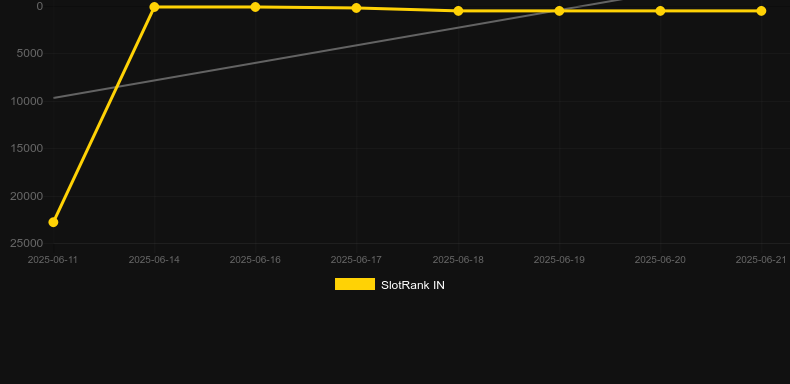Click the SlotRank IN legend label
The width and height of the screenshot is (790, 384).
(x=413, y=285)
